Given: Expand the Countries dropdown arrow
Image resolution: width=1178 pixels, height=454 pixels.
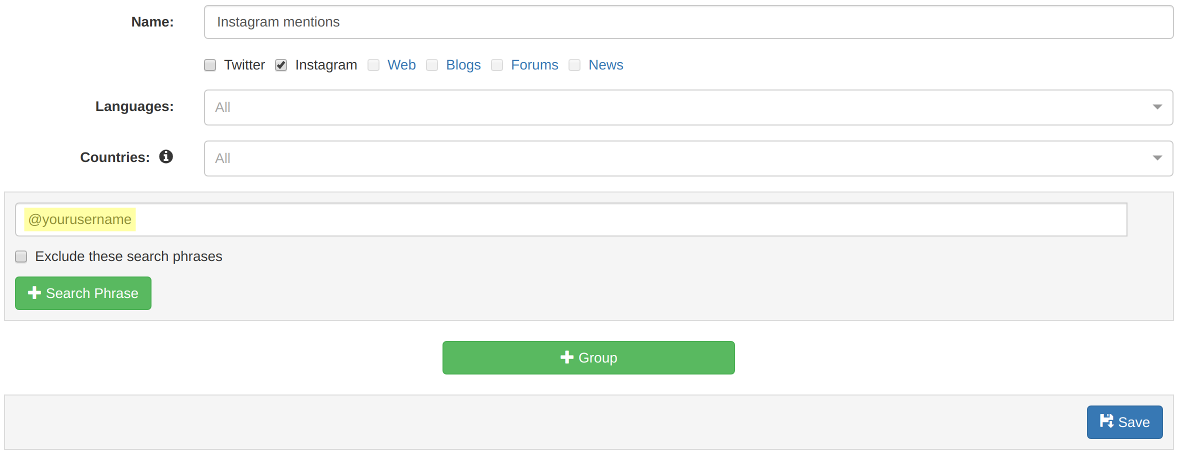Looking at the screenshot, I should 1157,158.
